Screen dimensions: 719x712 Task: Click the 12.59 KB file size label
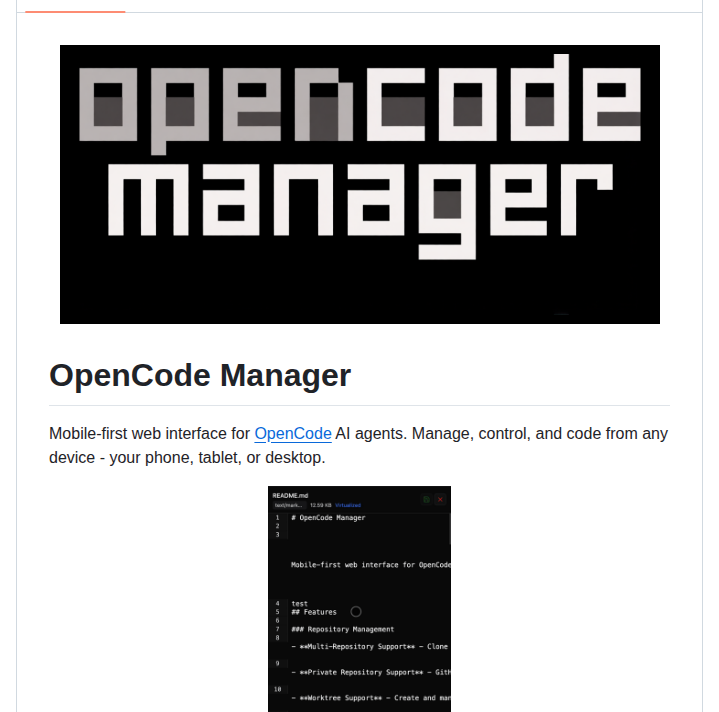tap(320, 506)
